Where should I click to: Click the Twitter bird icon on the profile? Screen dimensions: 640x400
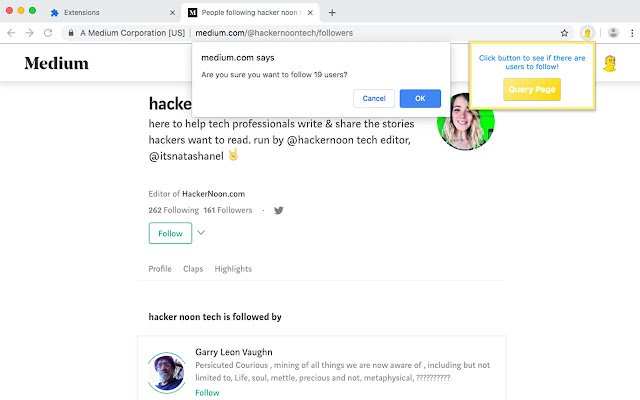click(279, 210)
